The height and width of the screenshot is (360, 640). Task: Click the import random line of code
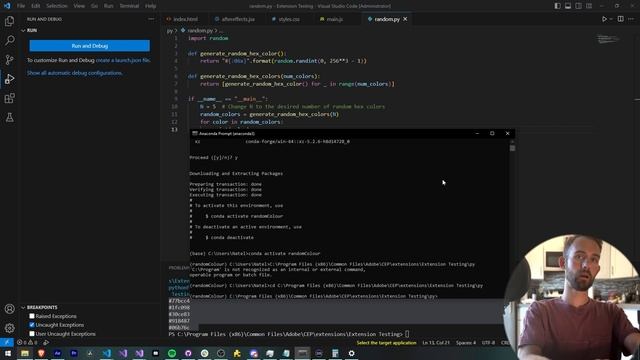(x=208, y=38)
